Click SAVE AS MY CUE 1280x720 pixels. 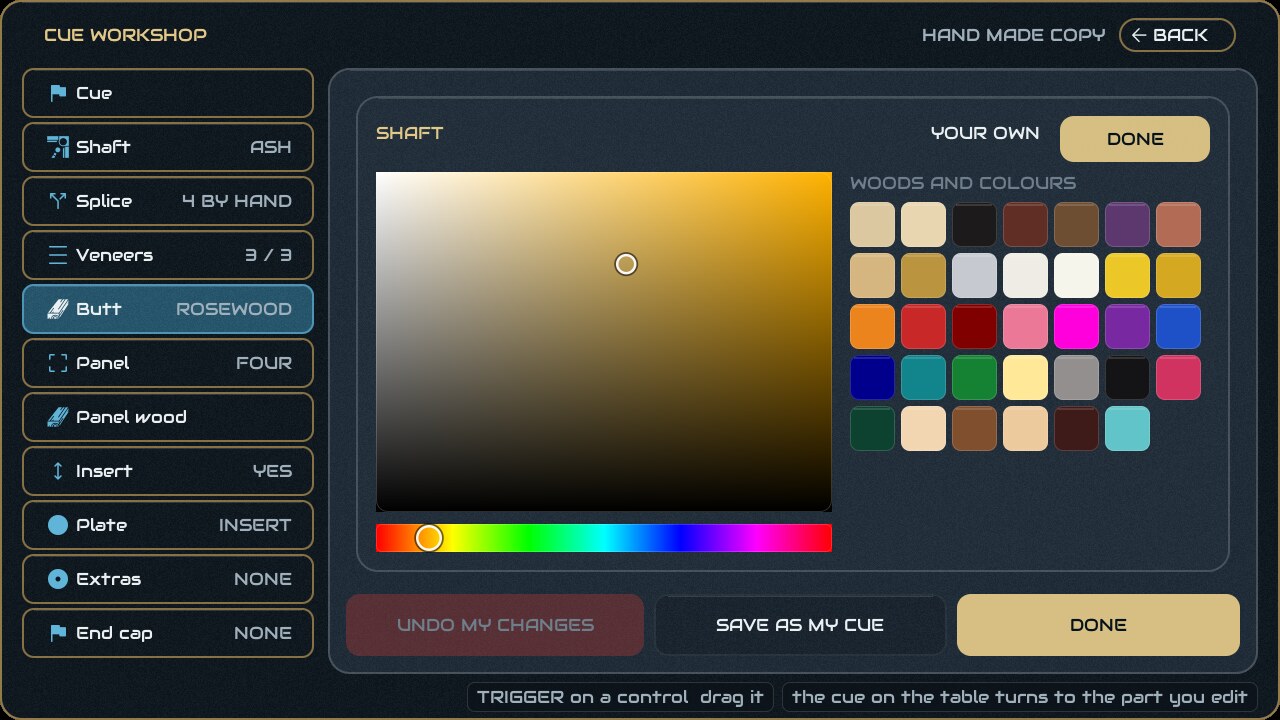pyautogui.click(x=800, y=625)
